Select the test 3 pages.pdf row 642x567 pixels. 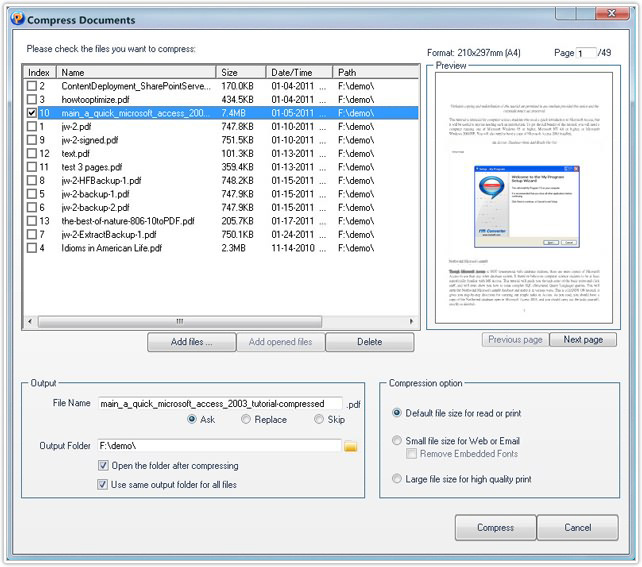point(221,167)
